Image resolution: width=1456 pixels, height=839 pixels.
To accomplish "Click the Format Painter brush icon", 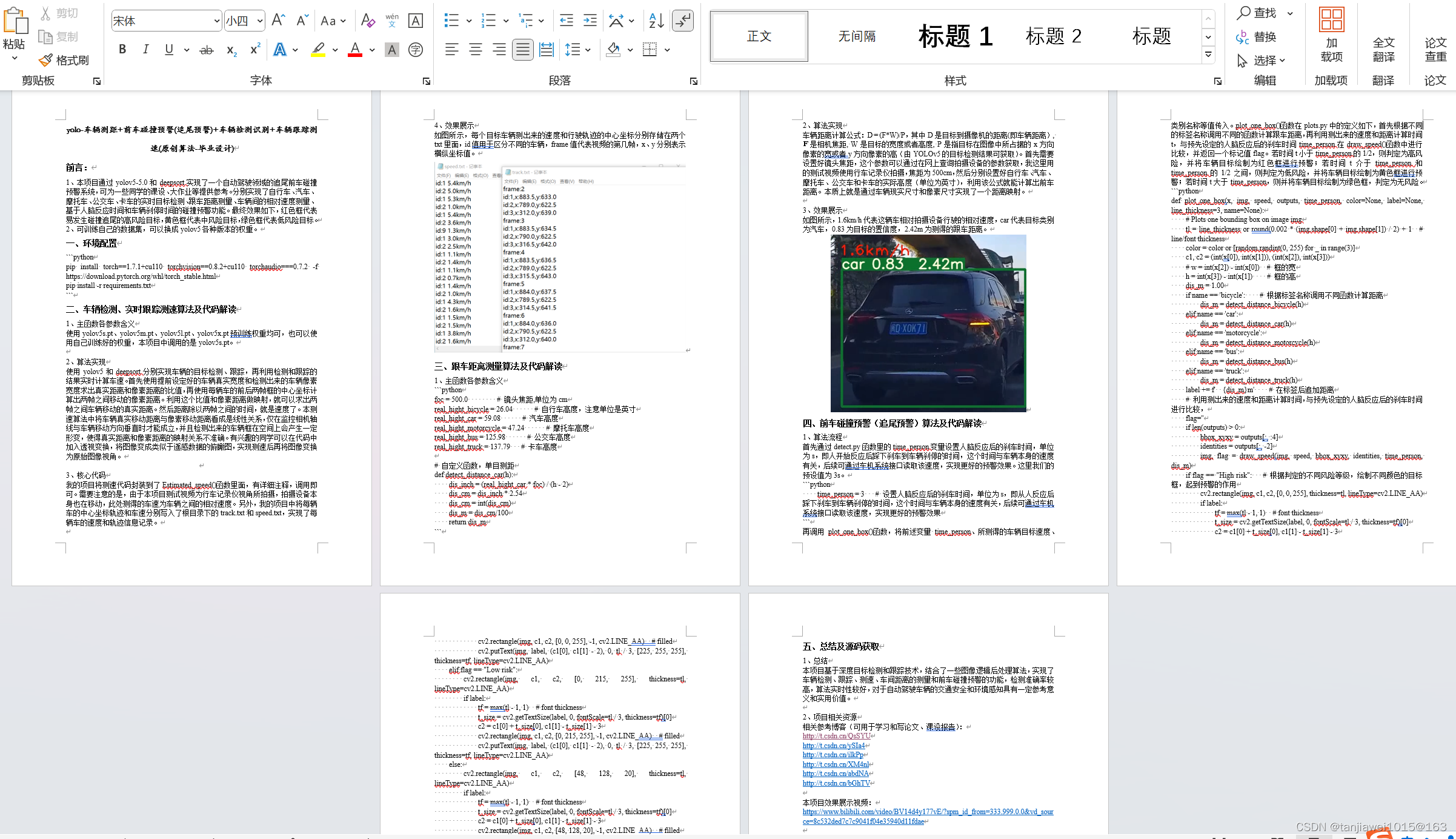I will pos(46,60).
